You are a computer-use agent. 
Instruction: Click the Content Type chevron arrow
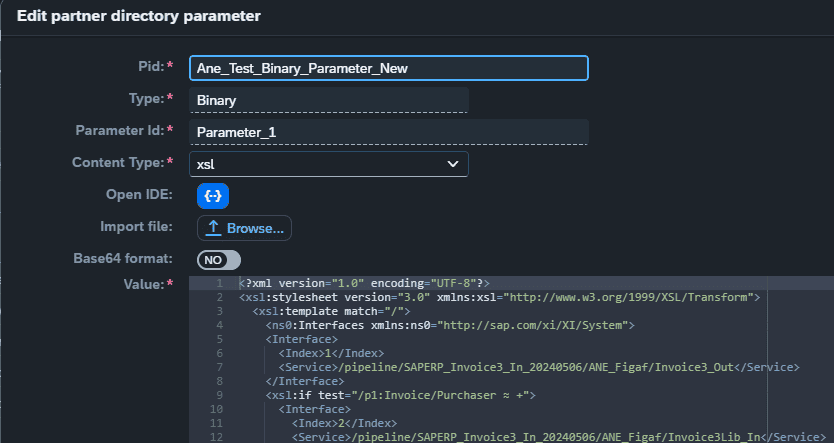pyautogui.click(x=453, y=164)
